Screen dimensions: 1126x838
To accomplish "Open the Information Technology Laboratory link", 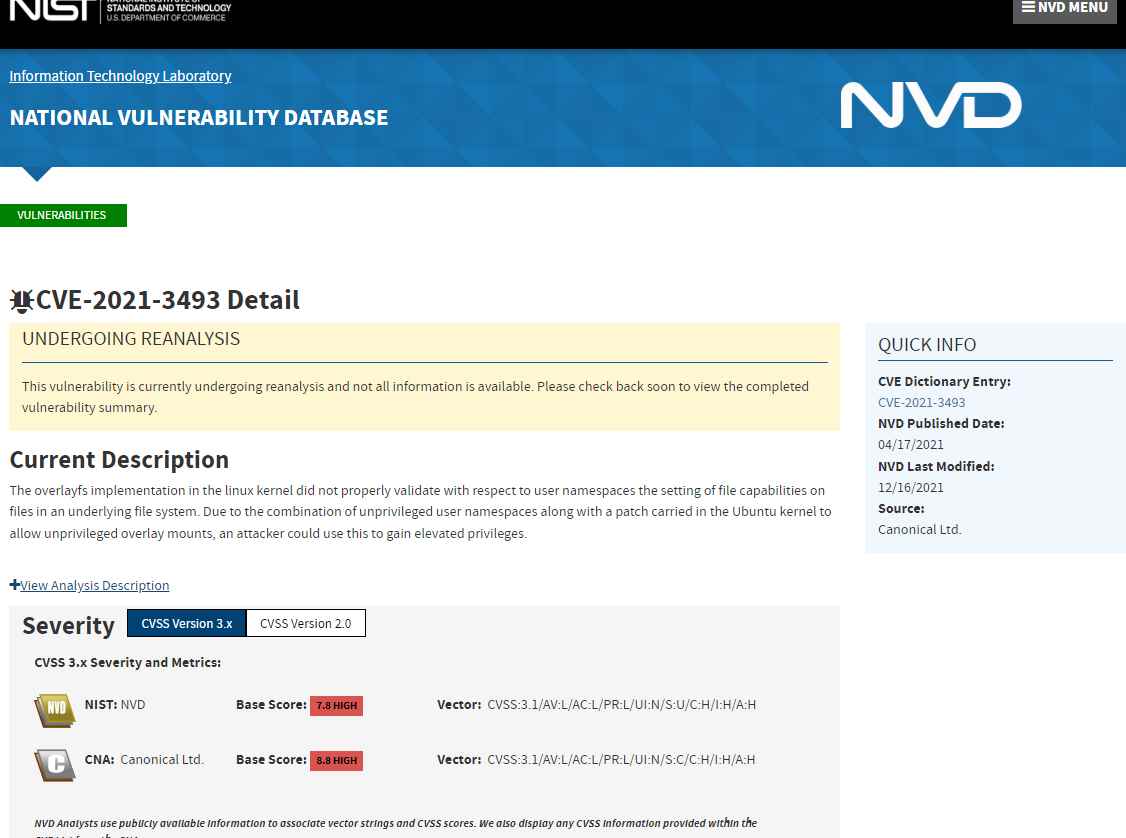I will (x=120, y=76).
